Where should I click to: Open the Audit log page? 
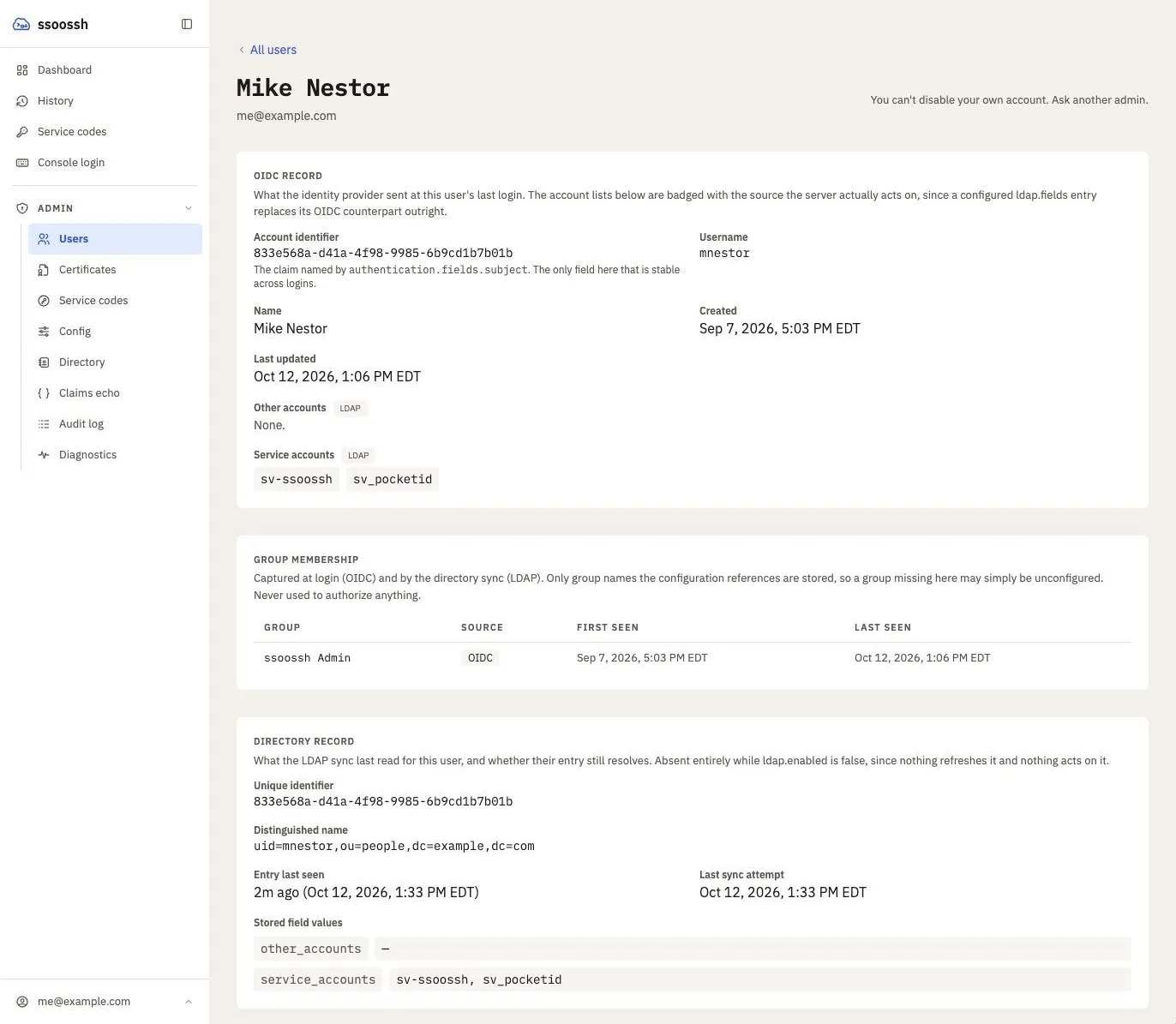pos(115,424)
